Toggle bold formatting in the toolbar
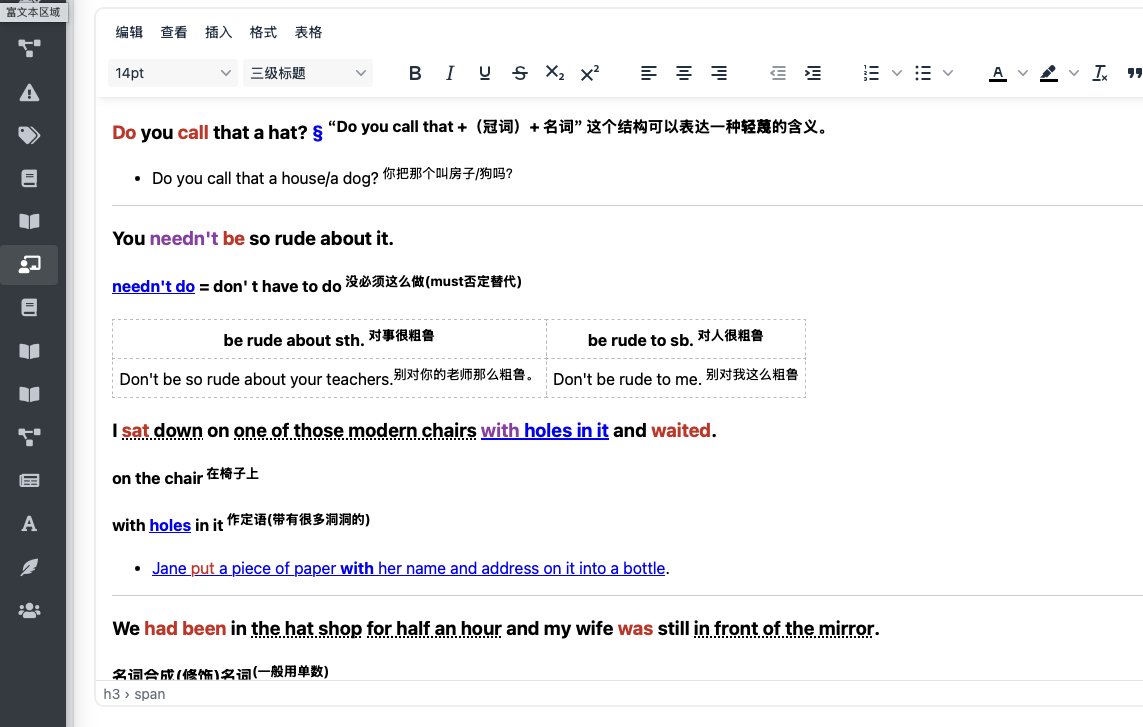The image size is (1143, 727). point(415,73)
